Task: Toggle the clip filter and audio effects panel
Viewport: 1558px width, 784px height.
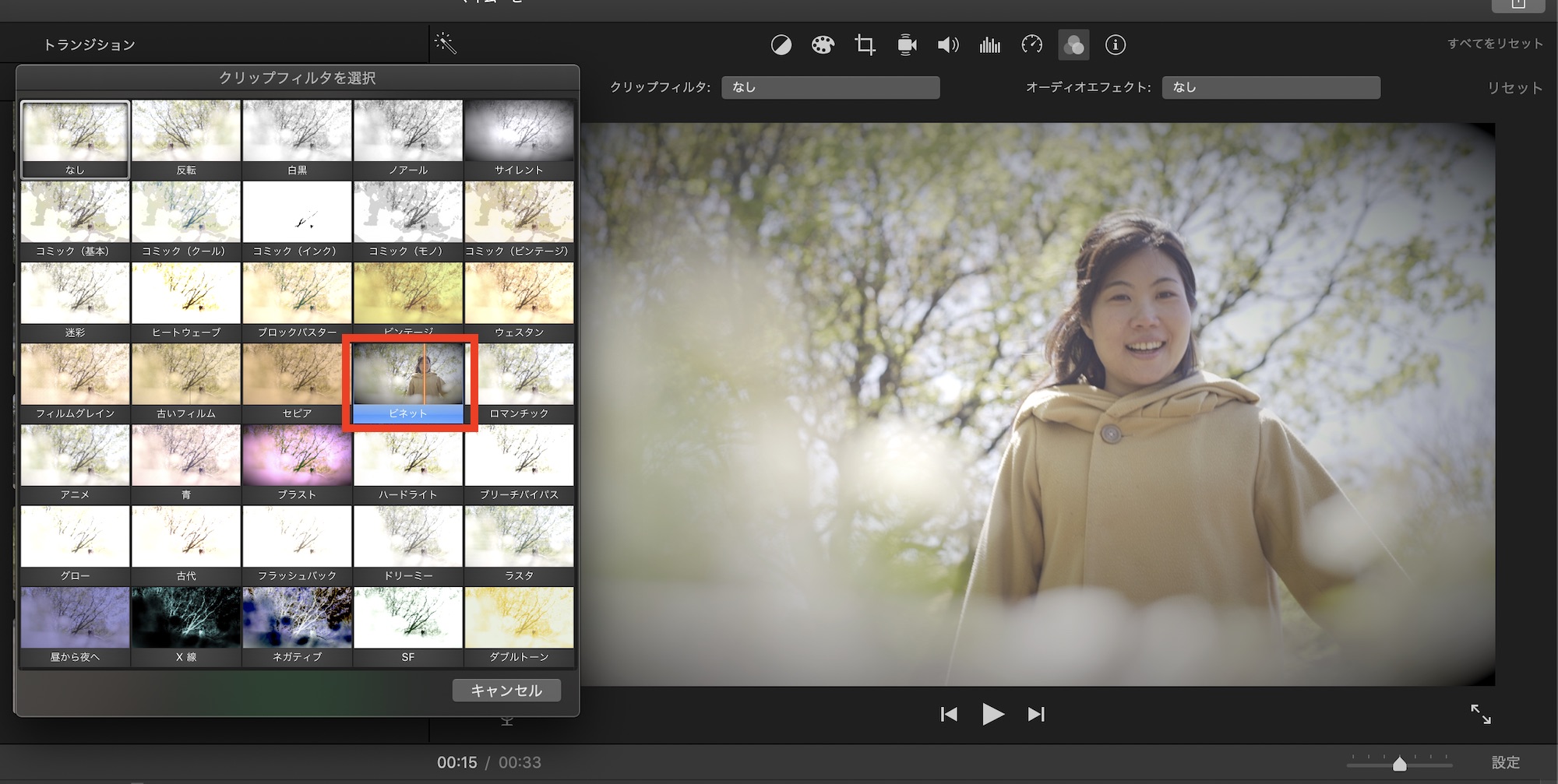Action: (1073, 45)
